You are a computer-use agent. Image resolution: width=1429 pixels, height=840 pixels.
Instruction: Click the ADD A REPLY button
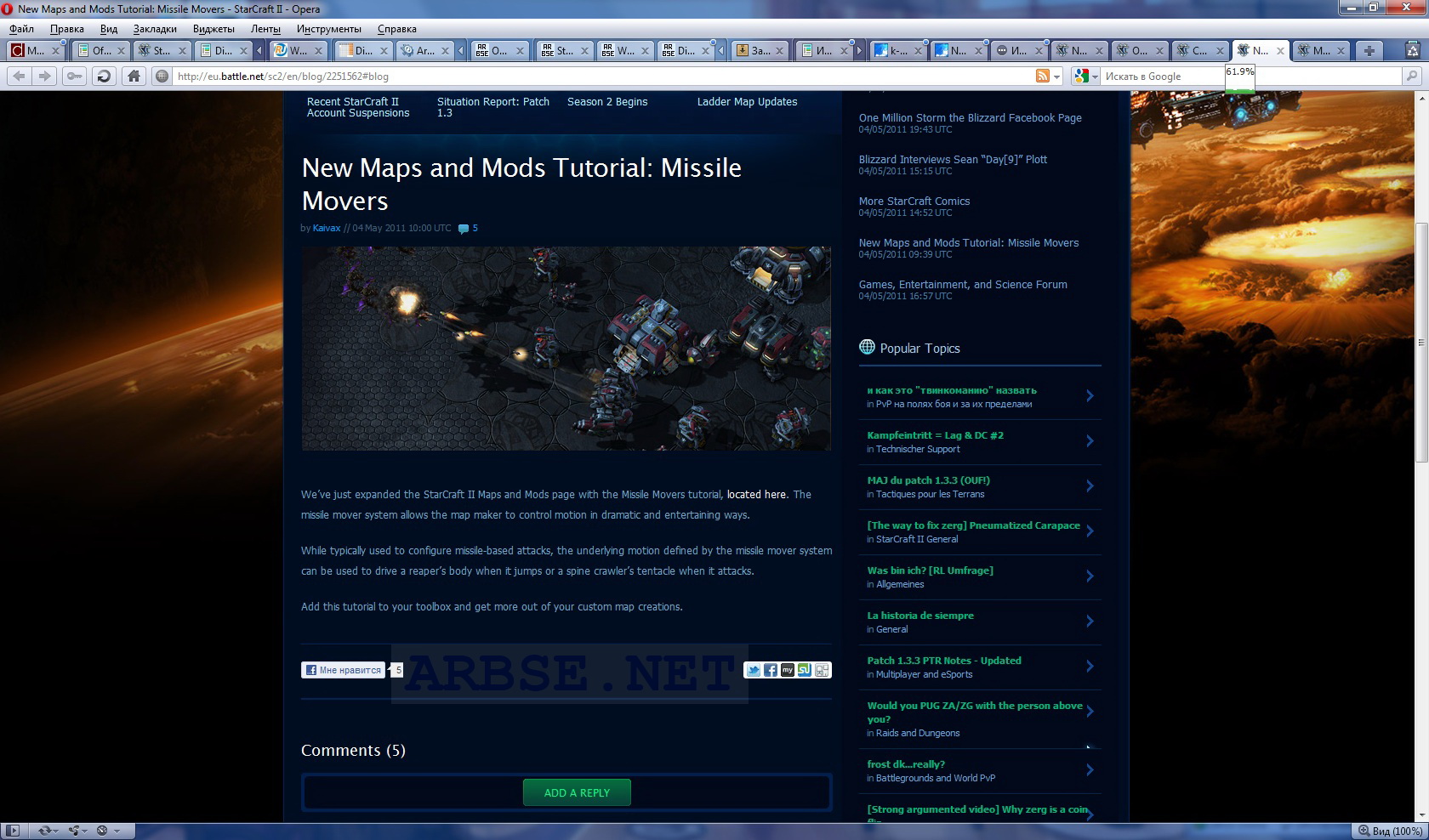pyautogui.click(x=577, y=792)
